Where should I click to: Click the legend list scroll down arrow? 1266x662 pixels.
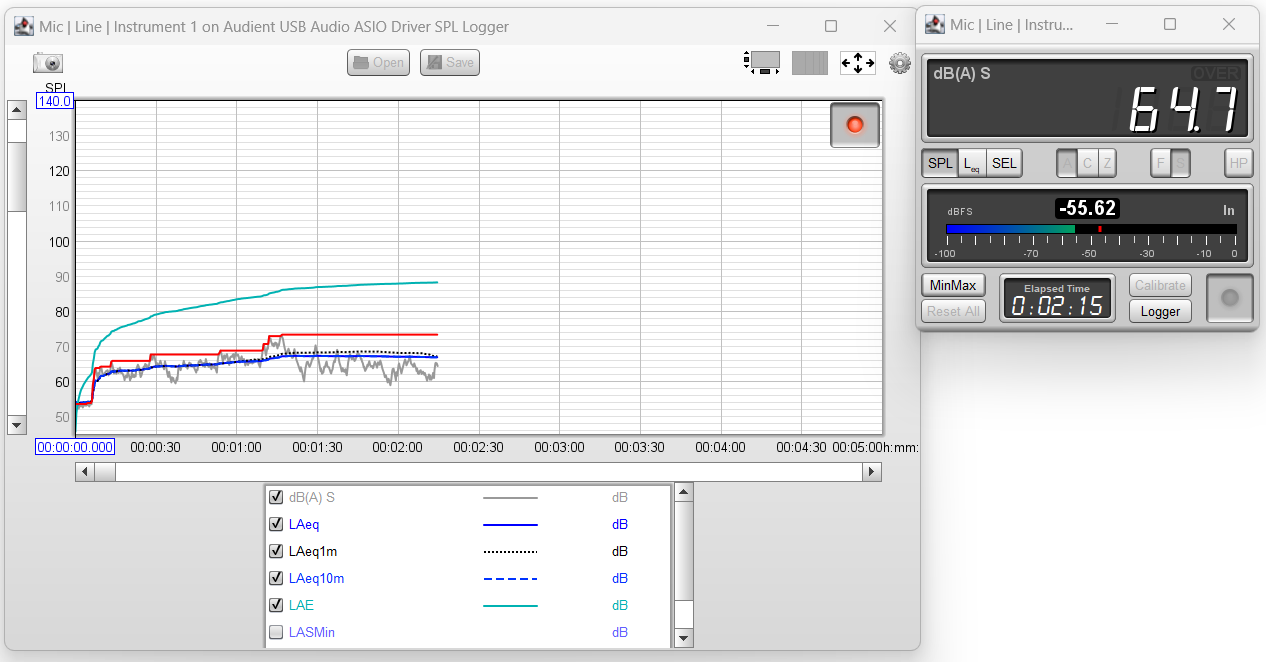[684, 638]
